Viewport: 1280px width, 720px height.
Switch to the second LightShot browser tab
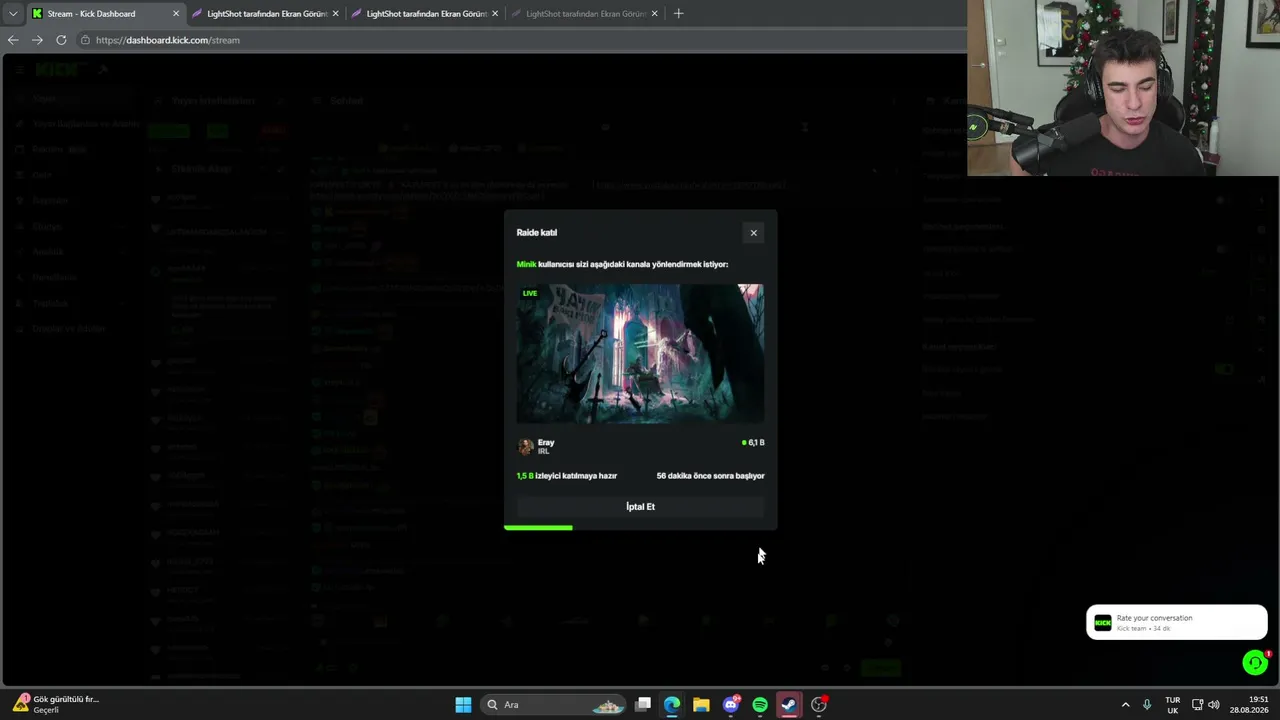425,14
